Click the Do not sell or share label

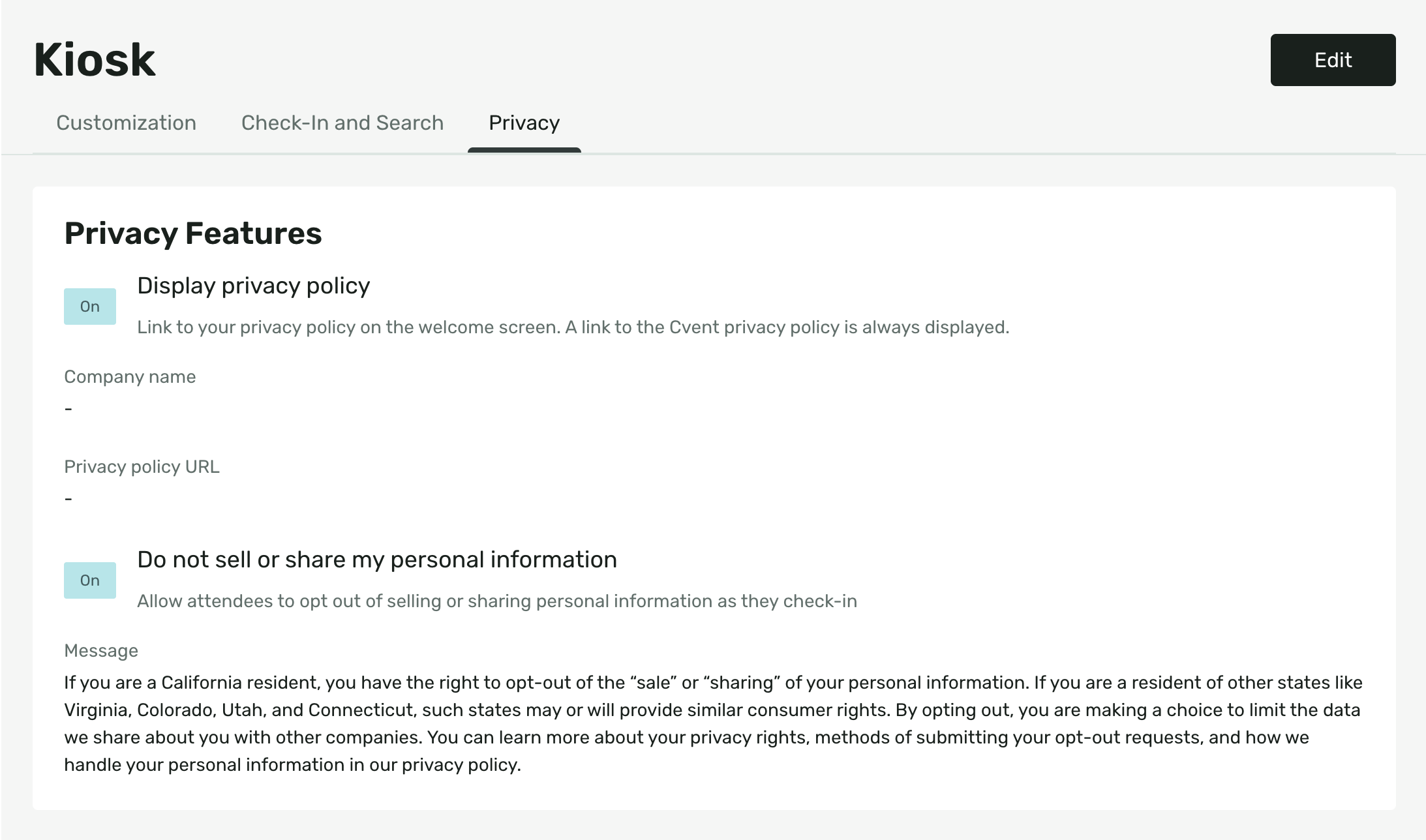click(377, 560)
